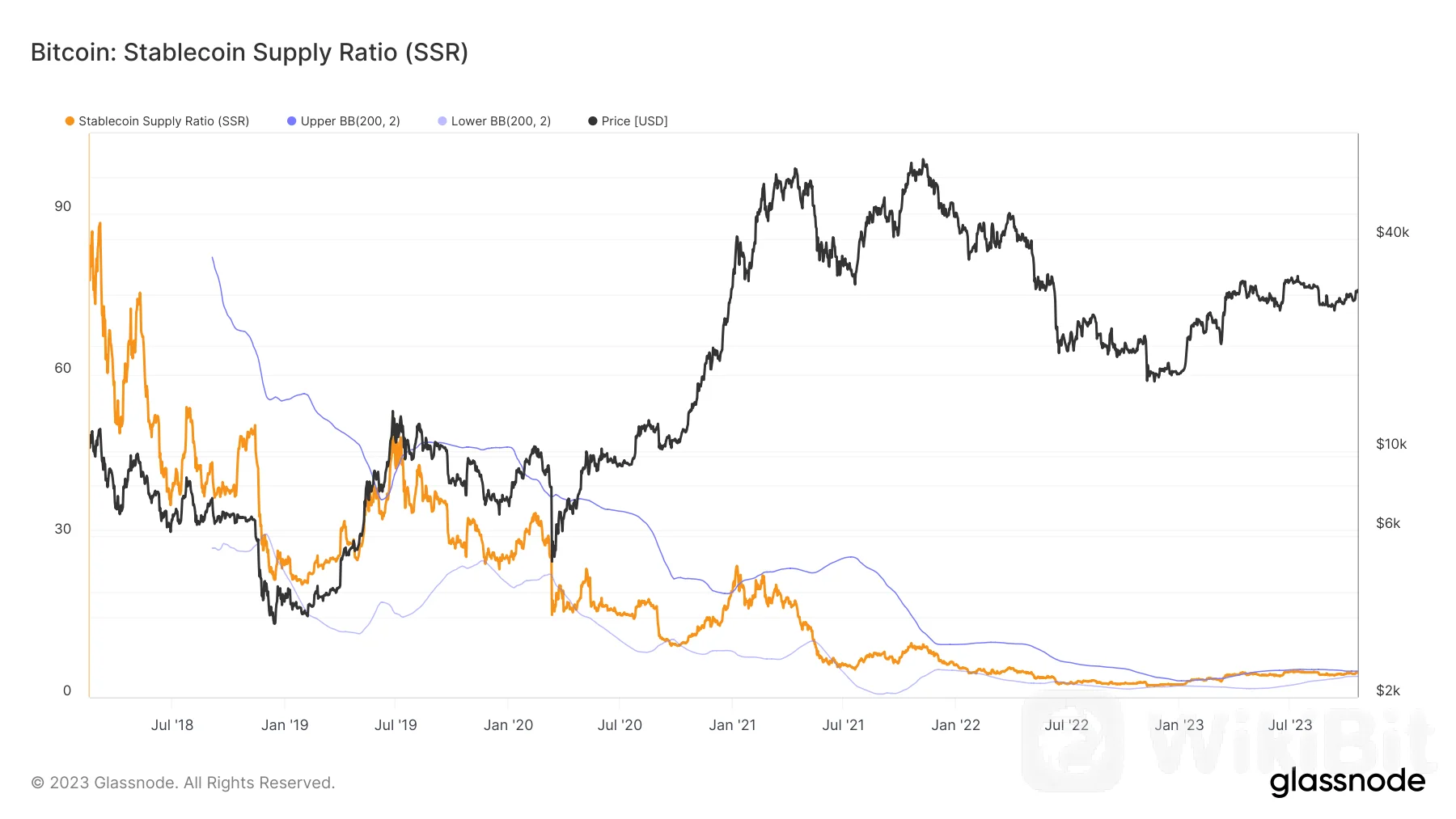
Task: Click the WikiBit watermark logo
Action: pyautogui.click(x=1230, y=740)
